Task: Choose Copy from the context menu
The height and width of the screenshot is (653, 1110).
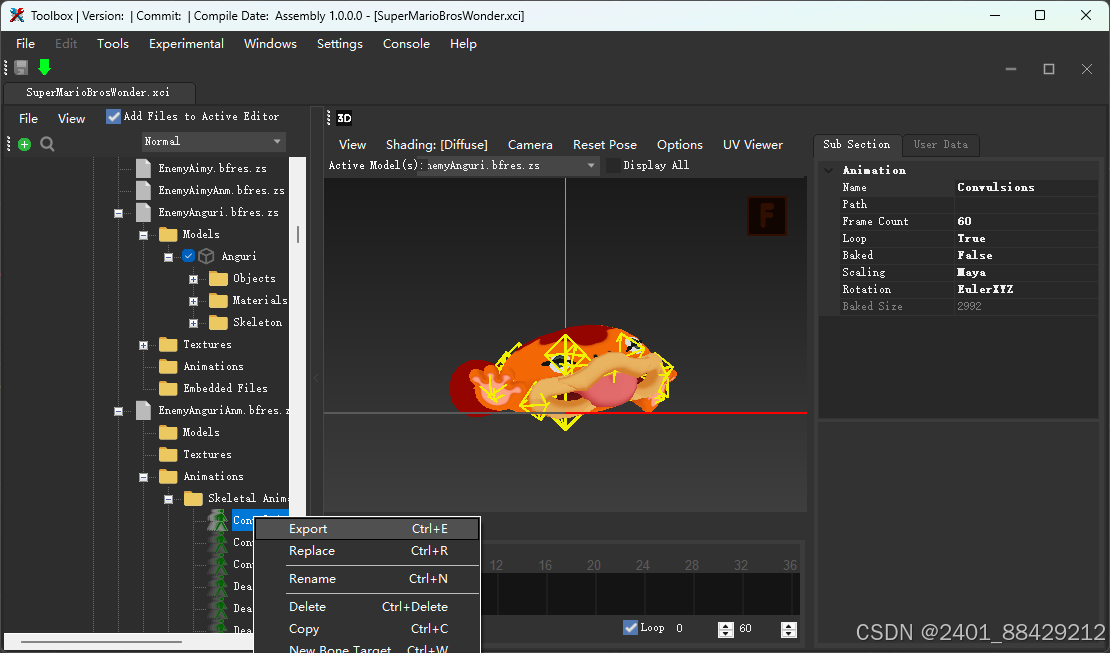Action: (367, 628)
